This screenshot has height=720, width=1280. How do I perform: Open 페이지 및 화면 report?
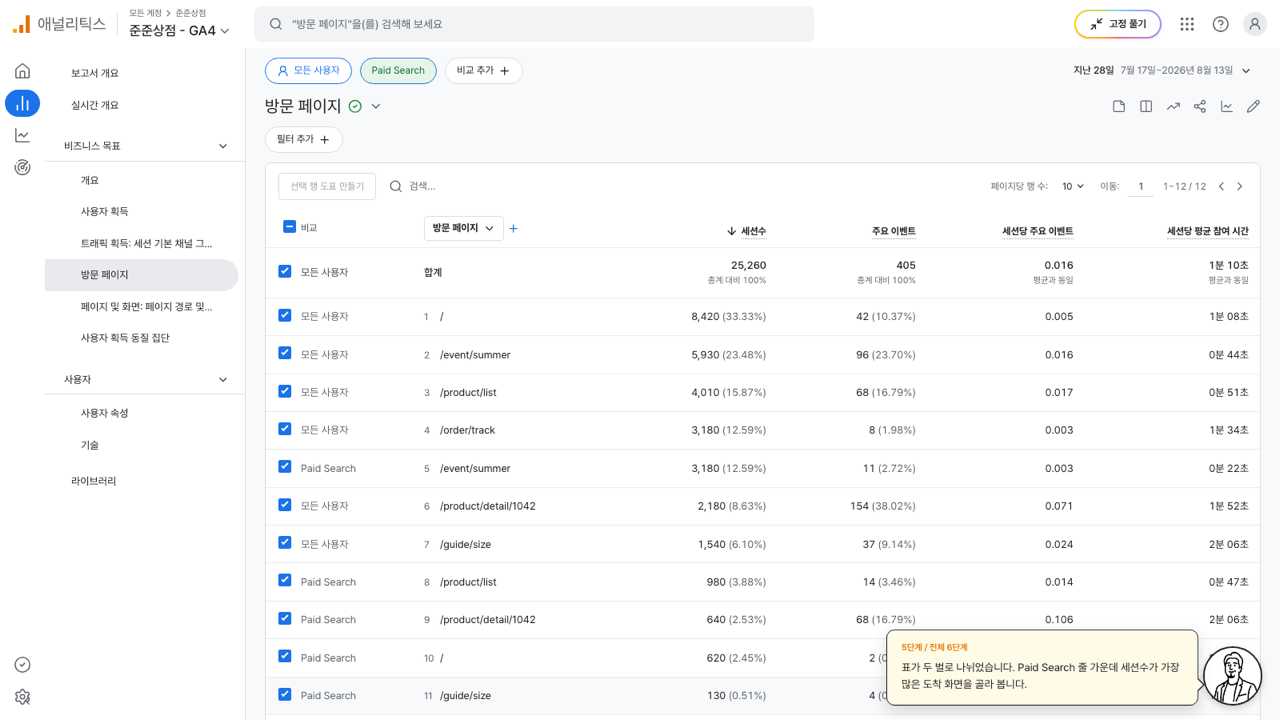[x=147, y=307]
